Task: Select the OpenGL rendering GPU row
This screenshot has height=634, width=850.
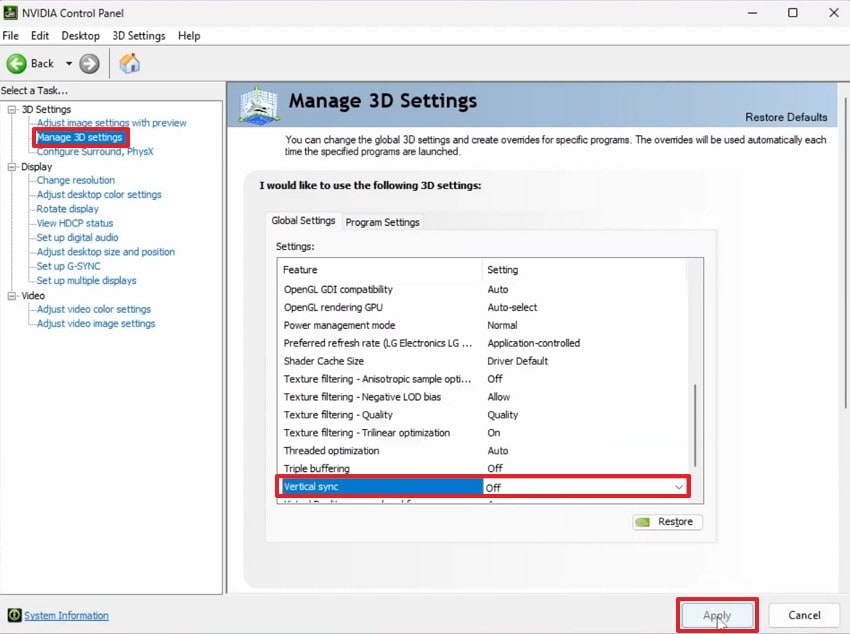Action: pyautogui.click(x=482, y=307)
